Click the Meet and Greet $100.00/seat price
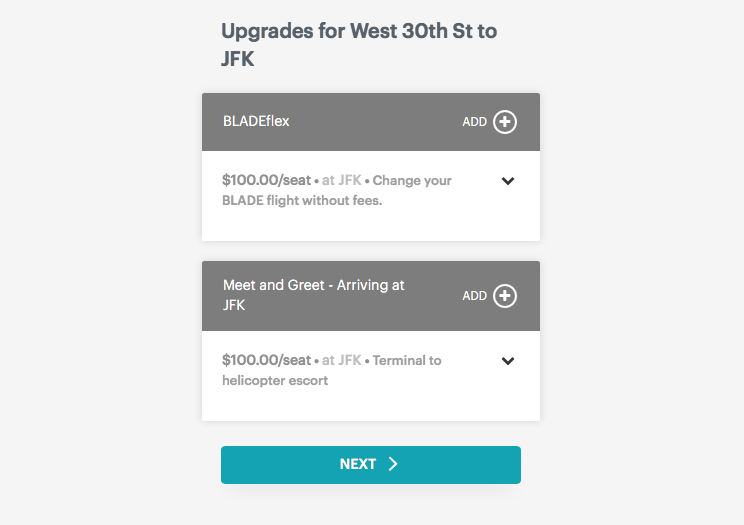 coord(267,361)
